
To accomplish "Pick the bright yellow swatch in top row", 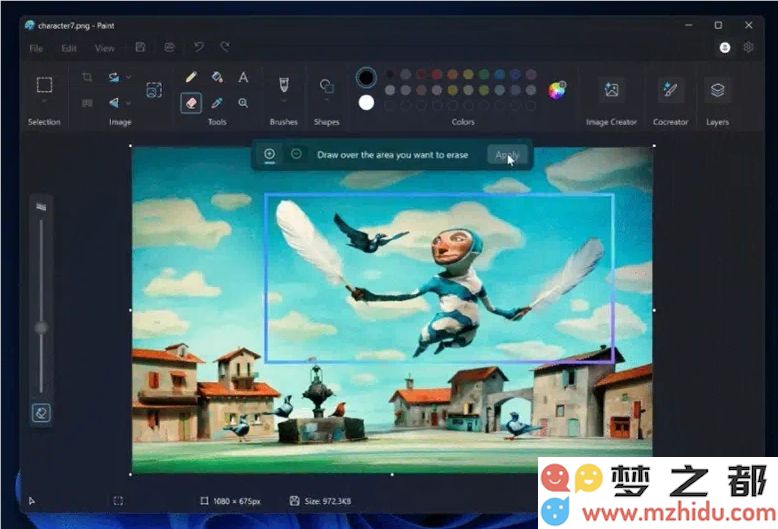I will click(x=468, y=74).
